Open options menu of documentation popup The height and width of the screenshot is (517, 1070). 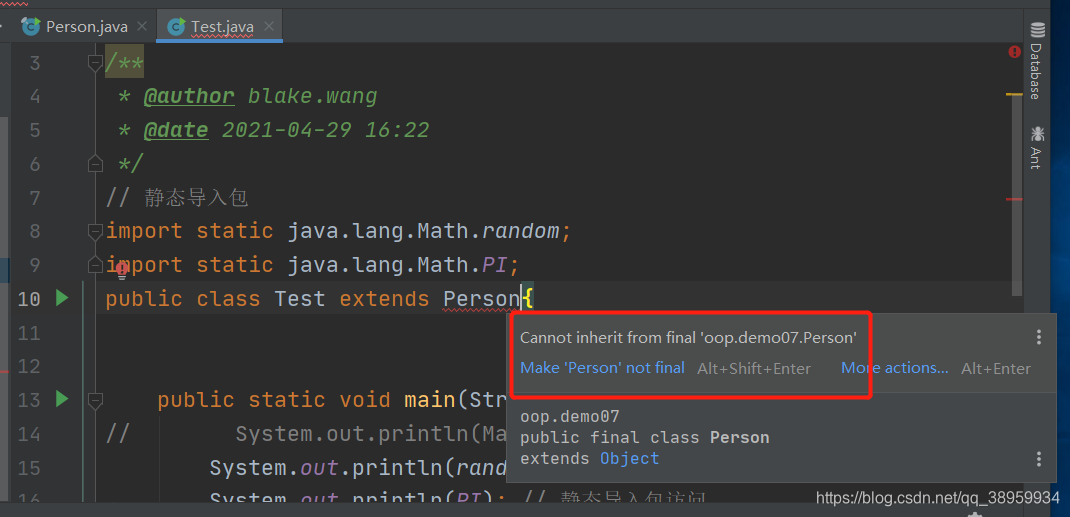(x=1038, y=458)
